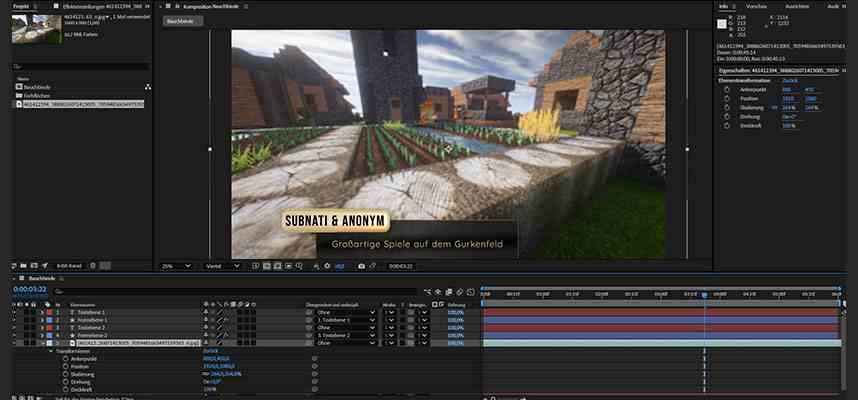Open Show Channel options below viewer
Image resolution: width=858 pixels, height=400 pixels.
click(x=316, y=266)
